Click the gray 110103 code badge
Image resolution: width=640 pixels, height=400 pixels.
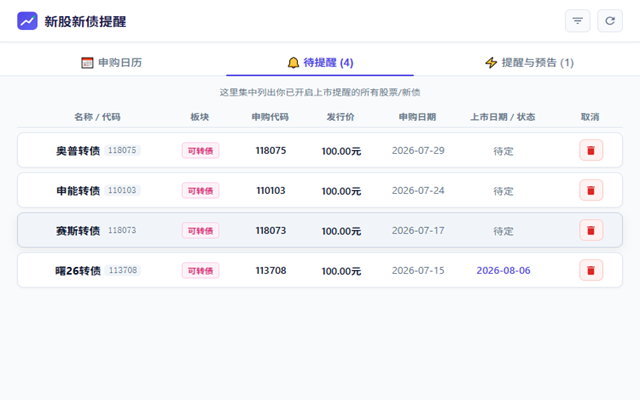click(122, 190)
